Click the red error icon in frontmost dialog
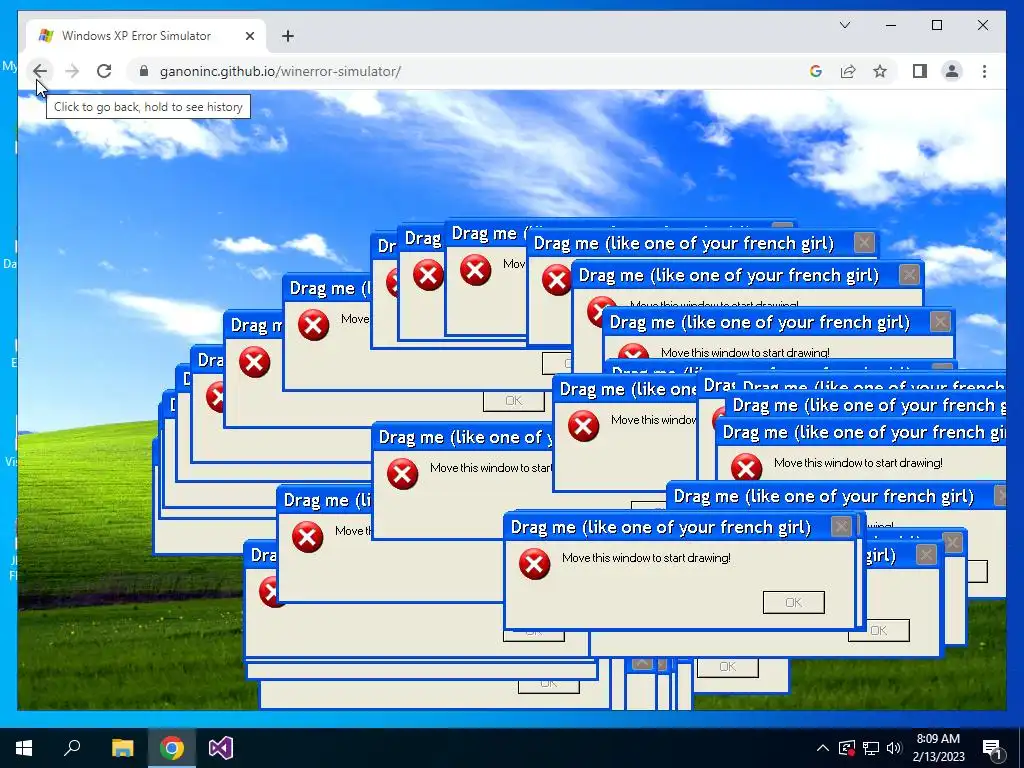The image size is (1024, 768). (534, 564)
